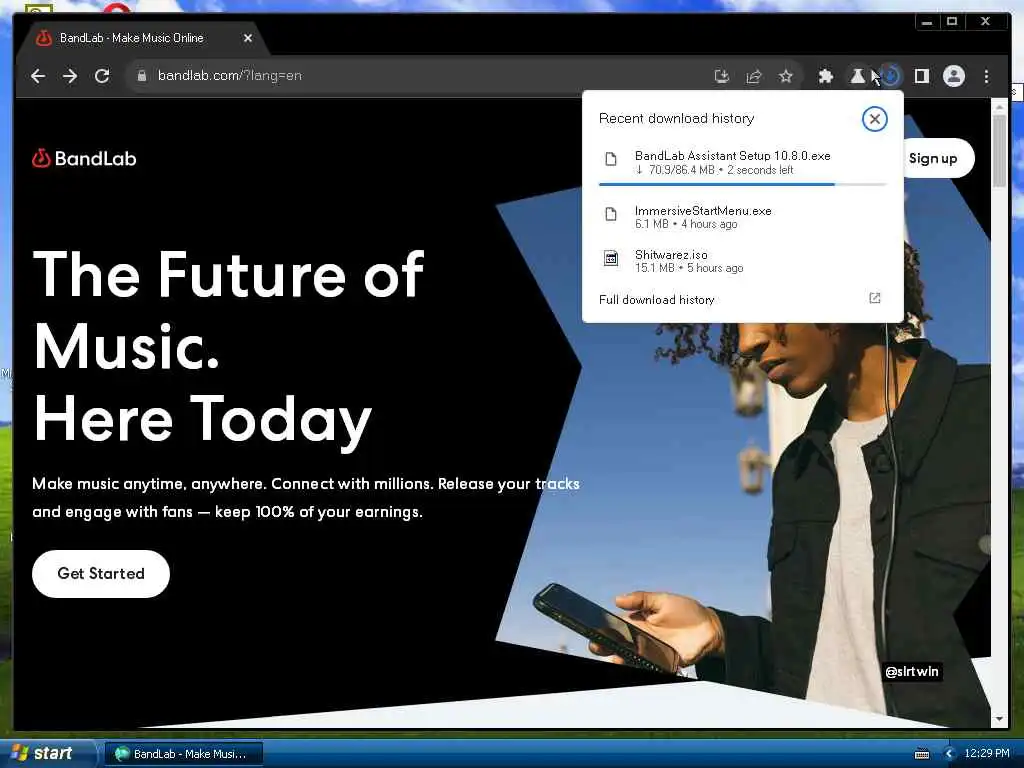Maximize the Chrome window
1024x768 pixels.
(952, 22)
